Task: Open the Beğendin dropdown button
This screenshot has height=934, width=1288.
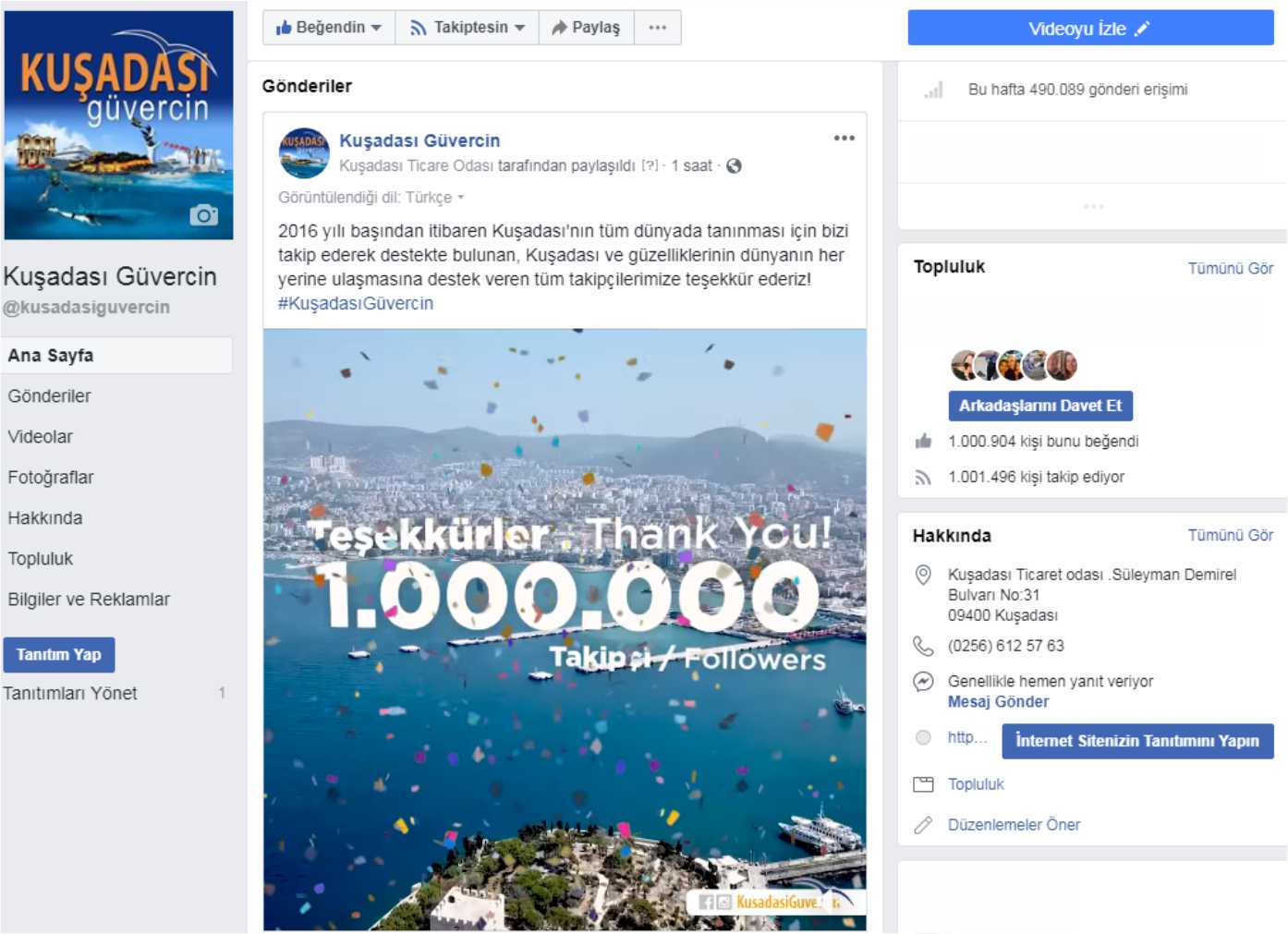Action: [x=329, y=28]
